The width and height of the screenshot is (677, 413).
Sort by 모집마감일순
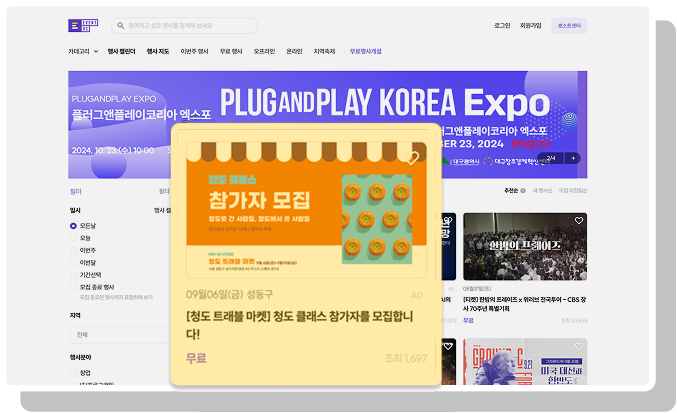[573, 190]
